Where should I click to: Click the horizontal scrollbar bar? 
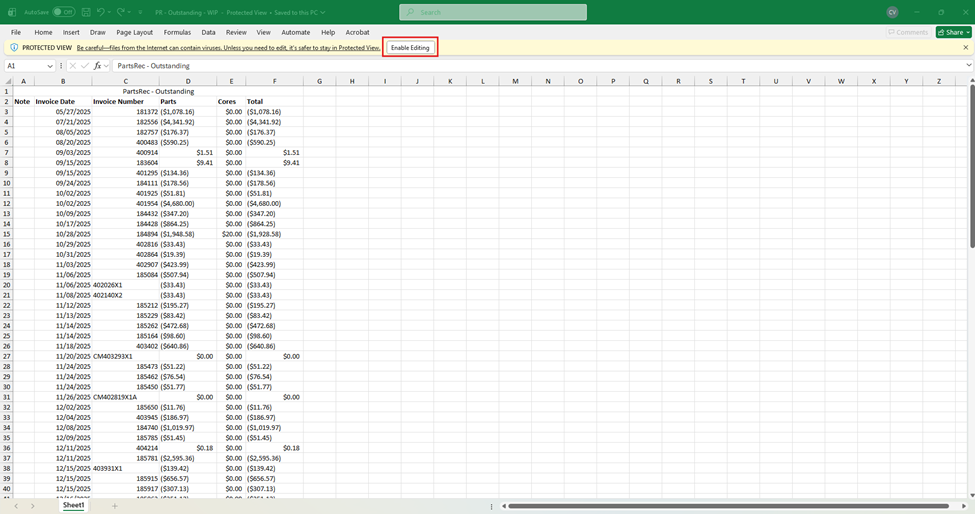(728, 506)
